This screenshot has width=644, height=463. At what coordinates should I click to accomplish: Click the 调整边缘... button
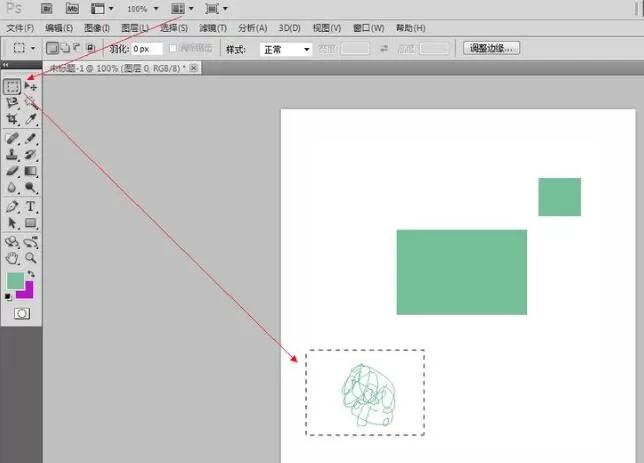491,48
